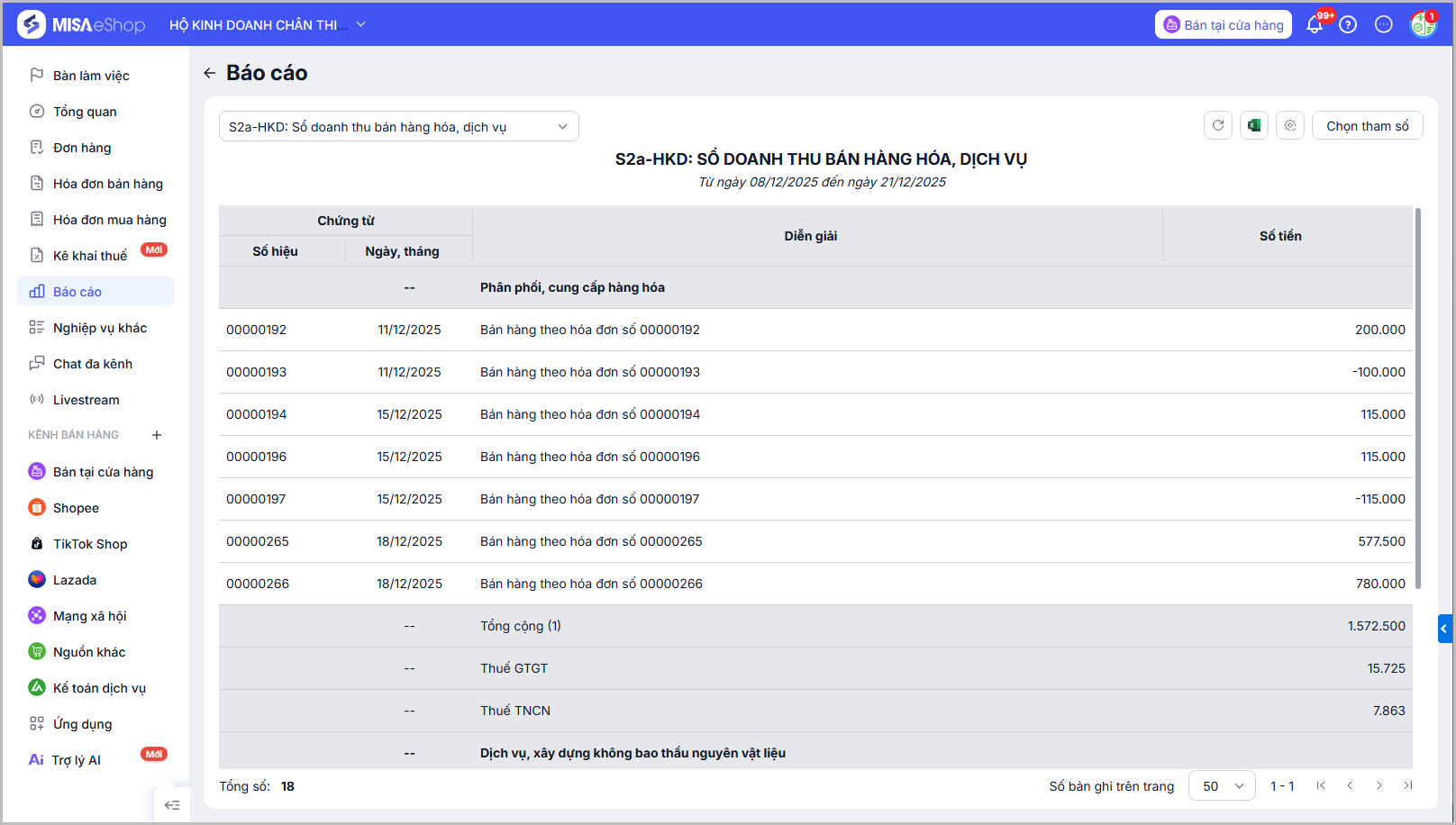
Task: Open the notifications bell
Action: tap(1315, 25)
